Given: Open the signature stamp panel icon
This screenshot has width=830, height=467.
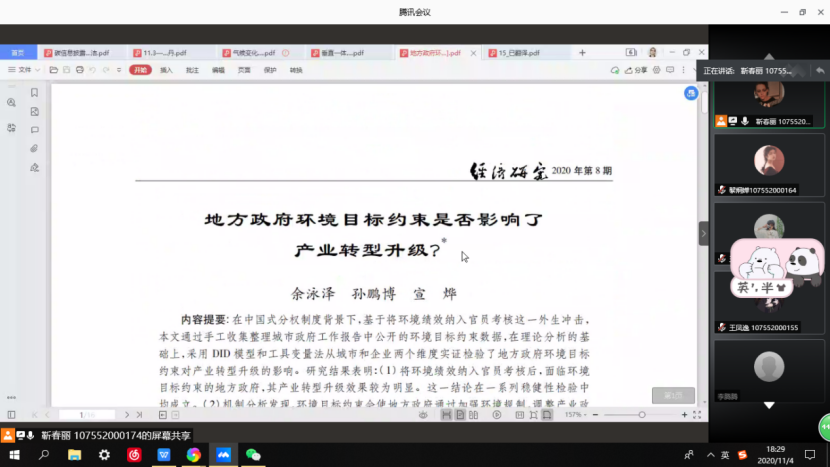Looking at the screenshot, I should pyautogui.click(x=34, y=168).
